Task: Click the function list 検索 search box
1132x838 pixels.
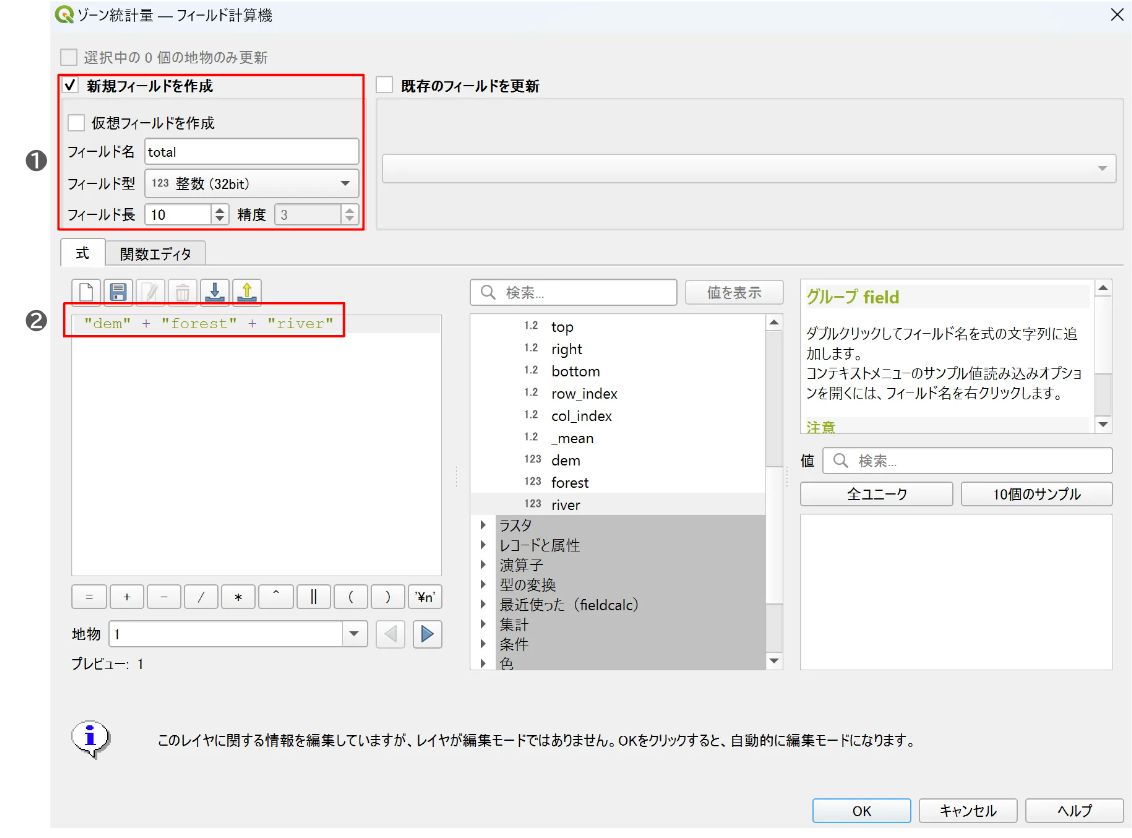Action: 573,292
